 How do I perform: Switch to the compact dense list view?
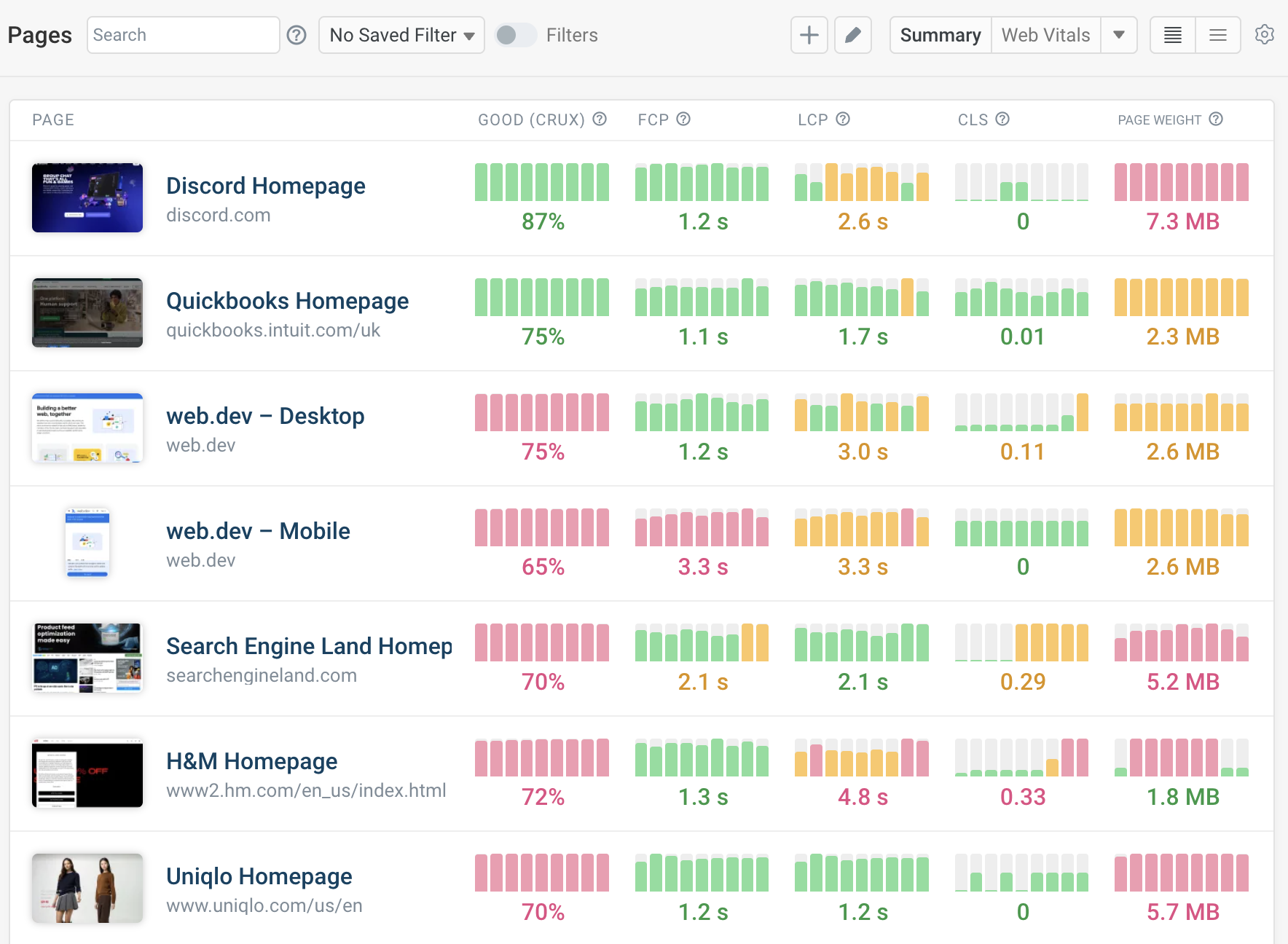click(x=1172, y=35)
